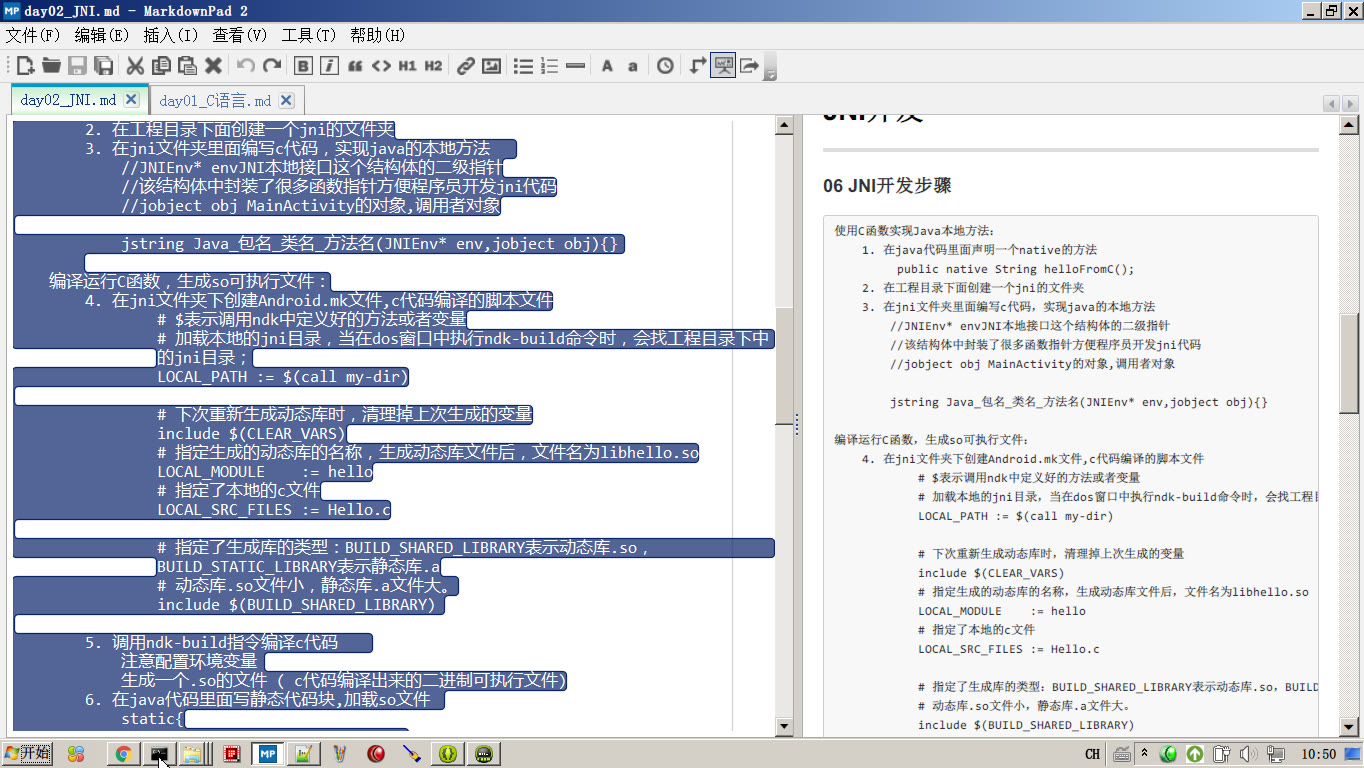Viewport: 1364px width, 768px height.
Task: Click preview line 'LOCAL_SRC_FILES := Hello.c'
Action: click(x=1009, y=649)
